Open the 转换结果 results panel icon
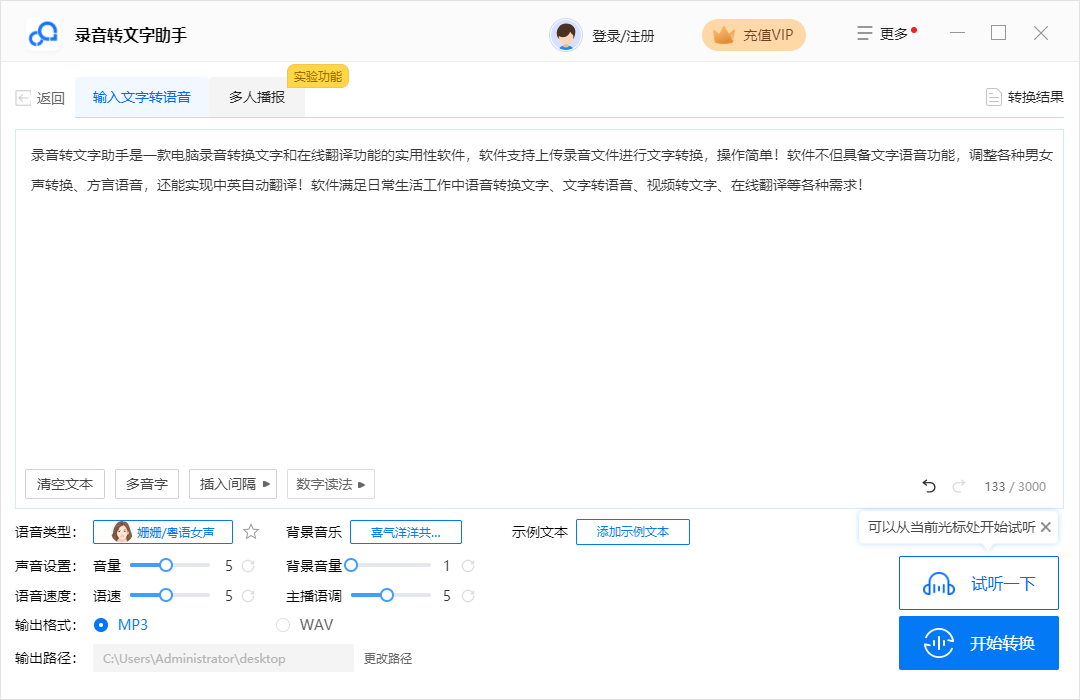1080x700 pixels. click(x=994, y=97)
